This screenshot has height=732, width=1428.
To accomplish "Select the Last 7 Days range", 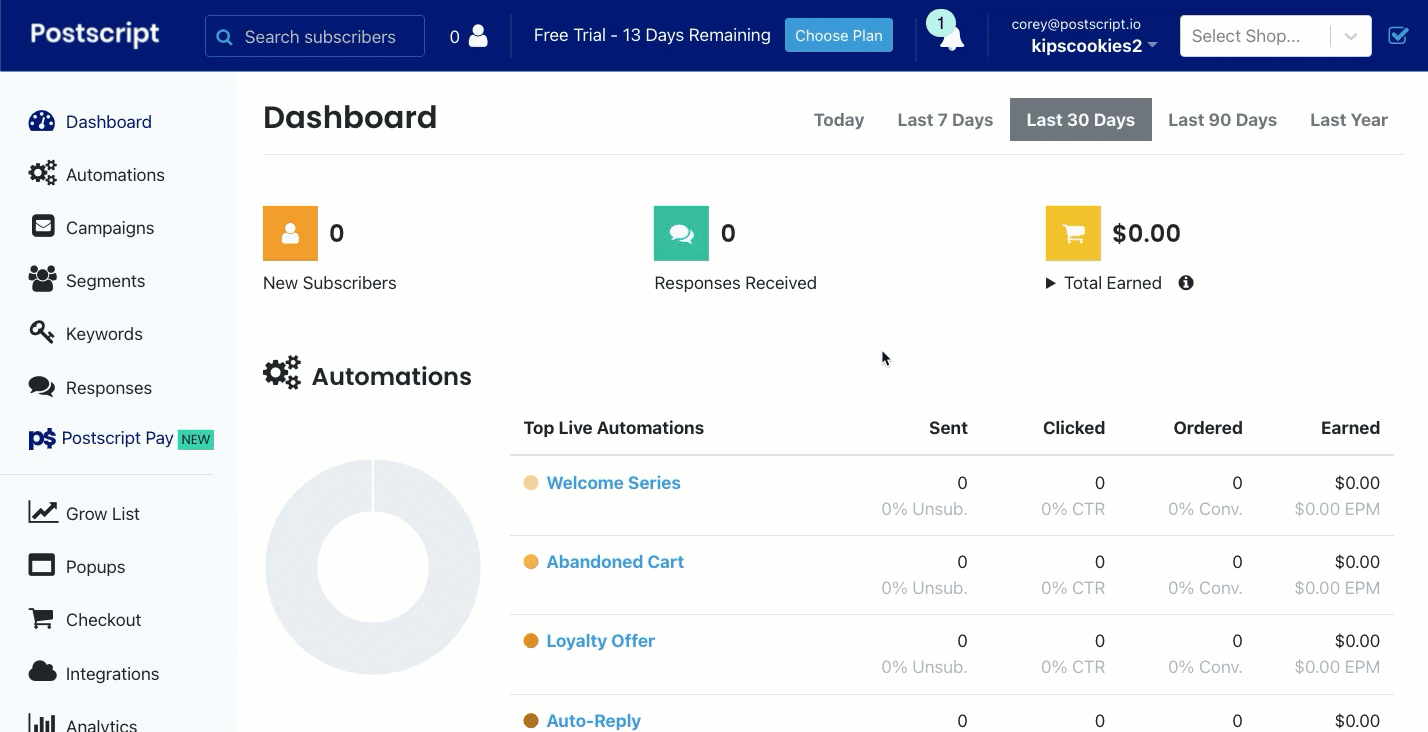I will coord(945,120).
